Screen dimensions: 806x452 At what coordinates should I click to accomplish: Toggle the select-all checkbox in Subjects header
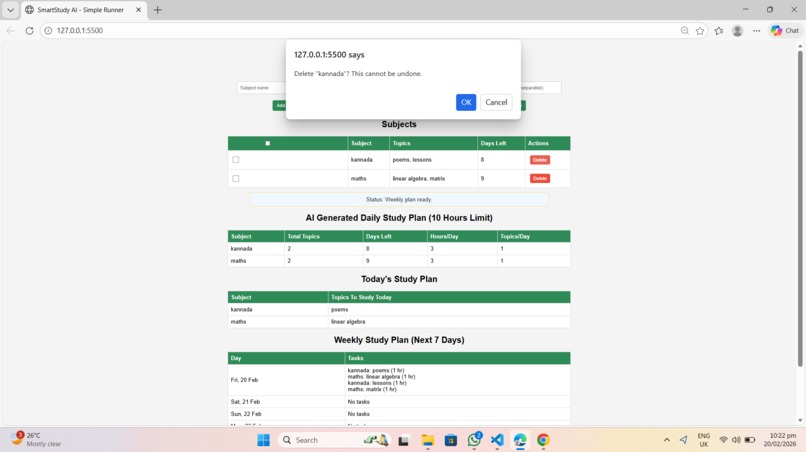pyautogui.click(x=267, y=143)
